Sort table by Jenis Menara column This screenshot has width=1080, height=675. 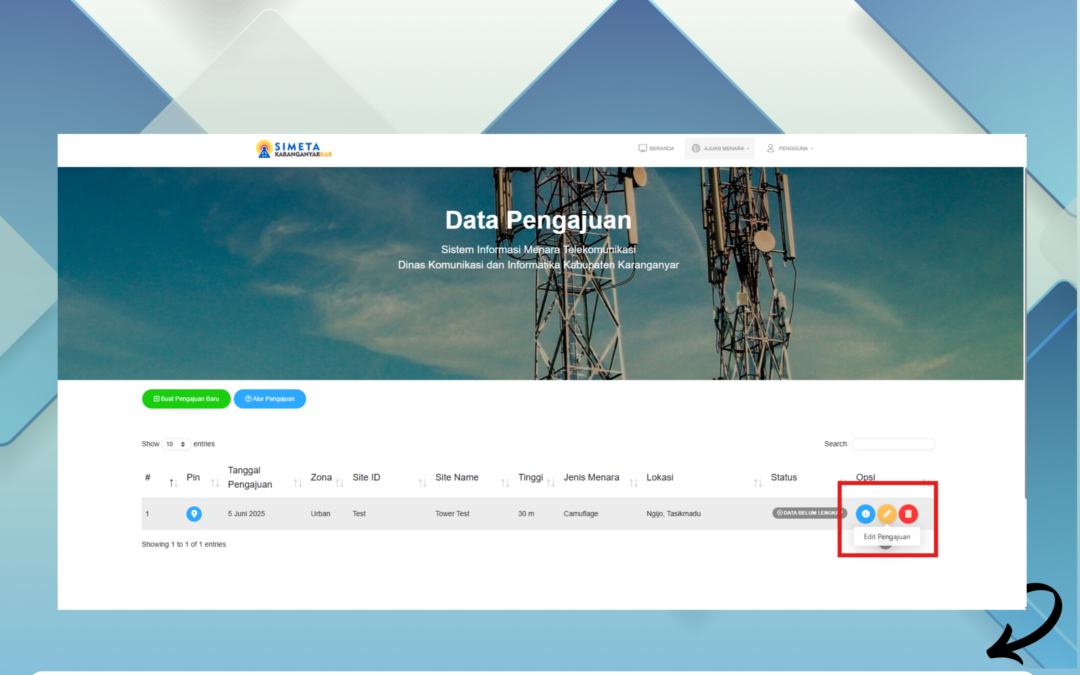(591, 478)
